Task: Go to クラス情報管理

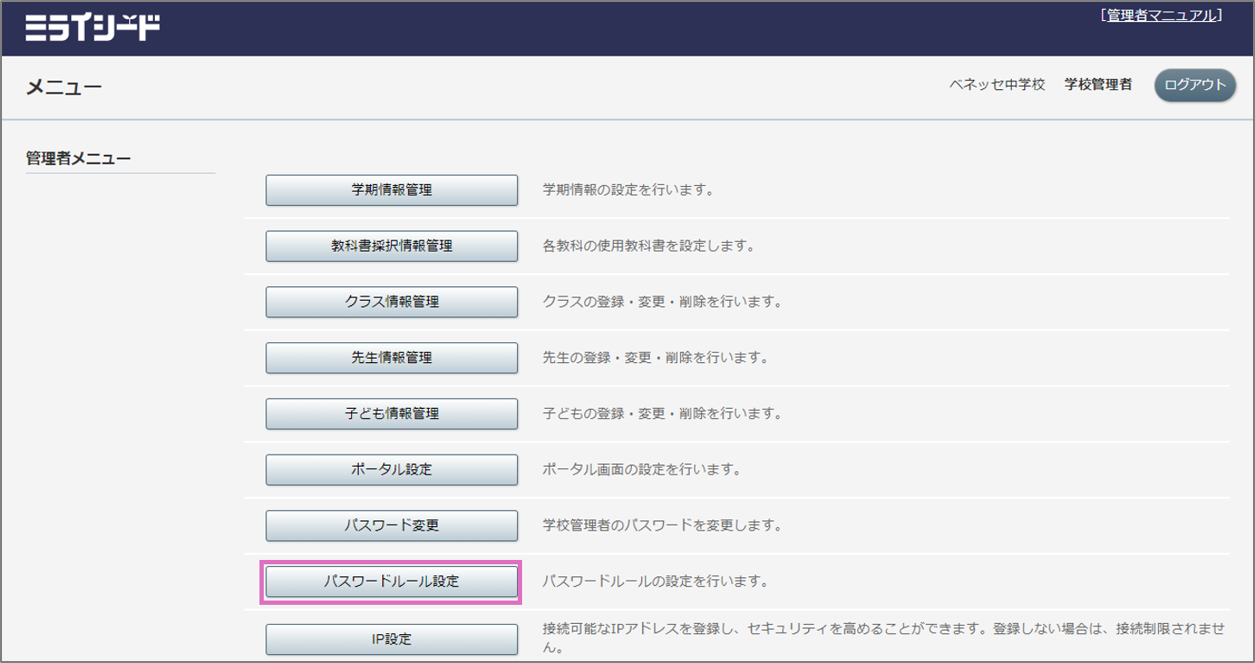Action: point(391,302)
